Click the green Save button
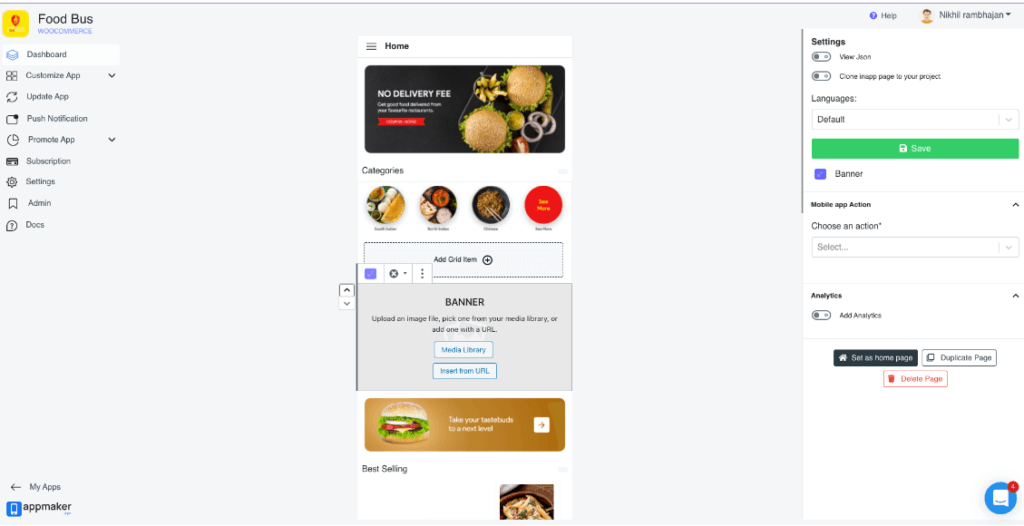This screenshot has width=1024, height=526. 915,148
